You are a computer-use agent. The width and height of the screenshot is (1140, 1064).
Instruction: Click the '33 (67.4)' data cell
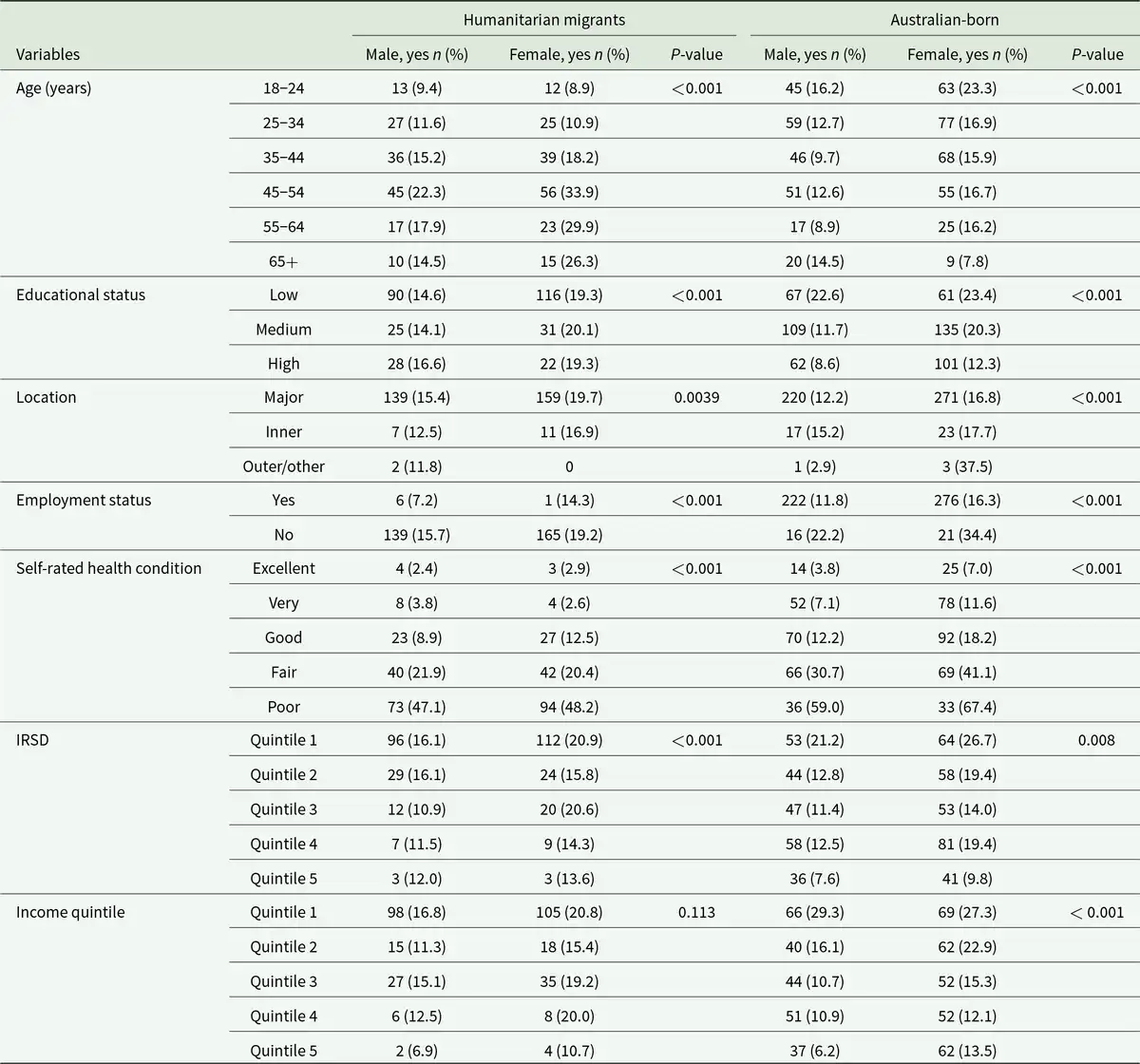coord(966,707)
